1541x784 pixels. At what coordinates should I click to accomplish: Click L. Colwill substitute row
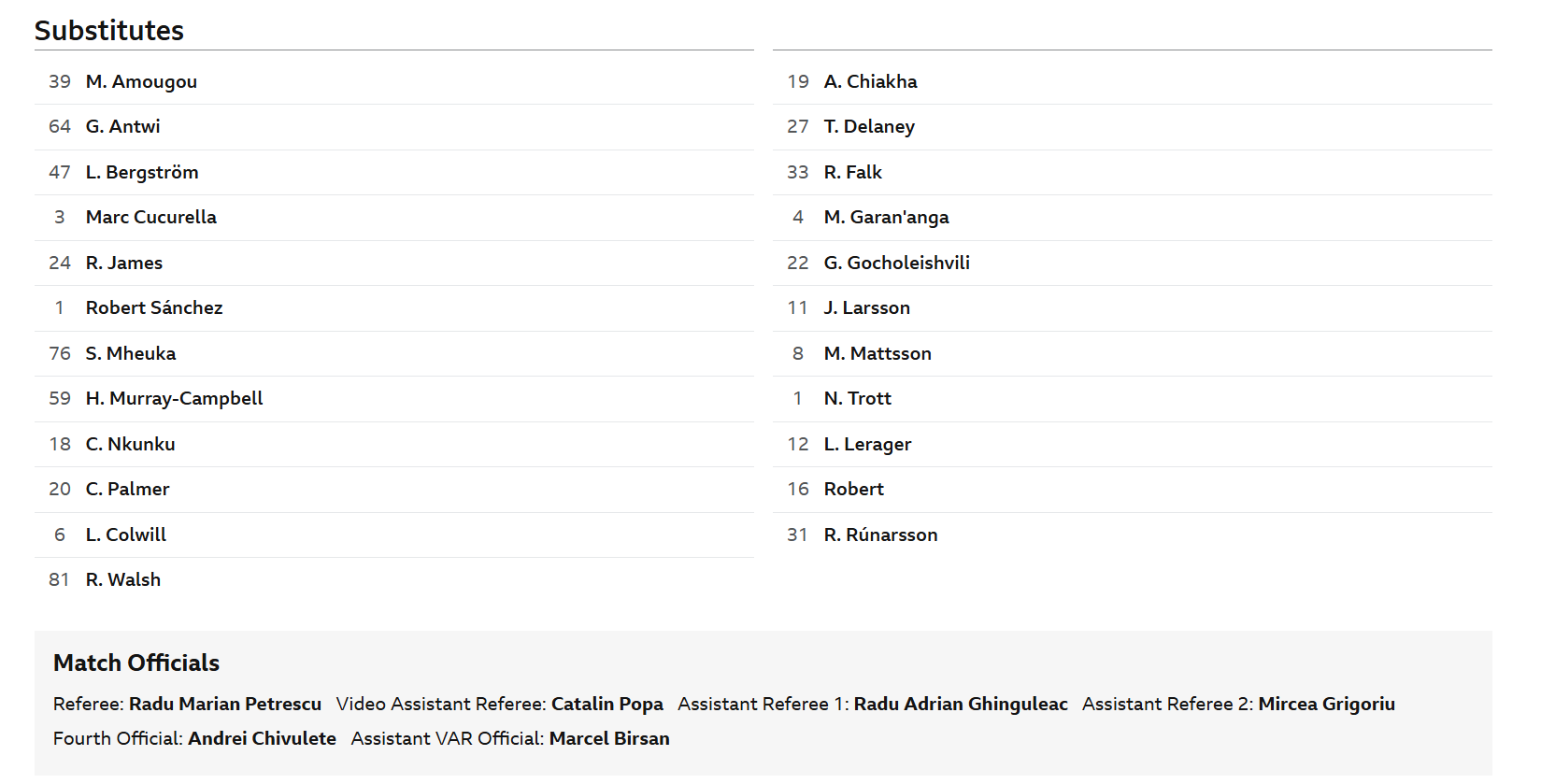[x=125, y=535]
